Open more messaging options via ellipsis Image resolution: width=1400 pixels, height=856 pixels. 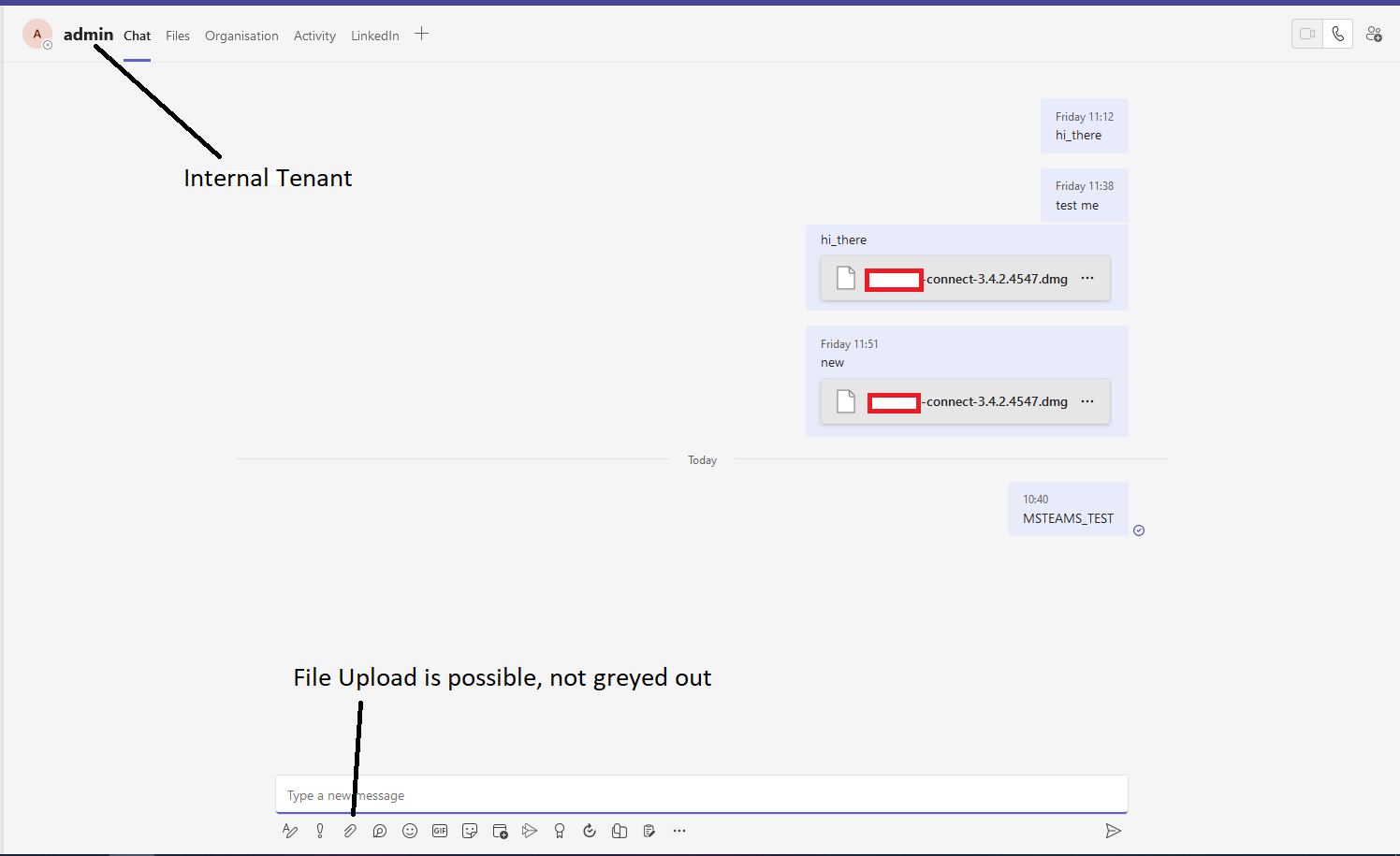(x=679, y=831)
